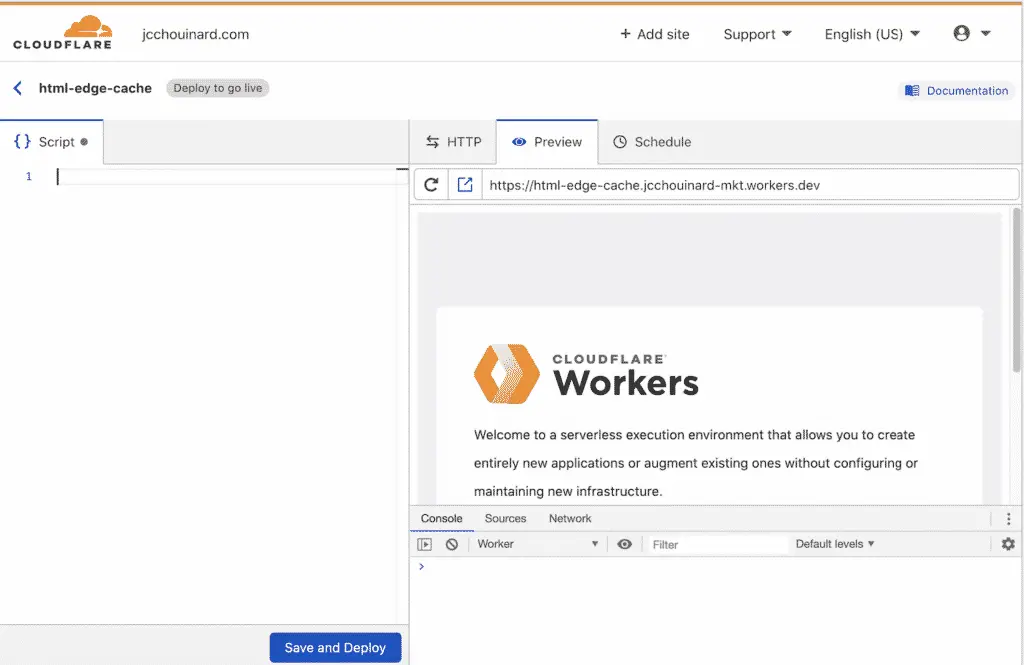The height and width of the screenshot is (665, 1024).
Task: Switch to the HTTP tab
Action: click(x=453, y=142)
